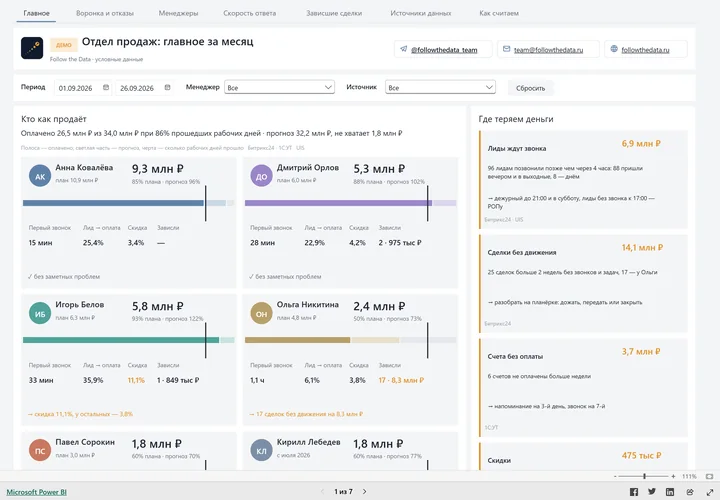Open the Сделки без движения card

point(583,284)
